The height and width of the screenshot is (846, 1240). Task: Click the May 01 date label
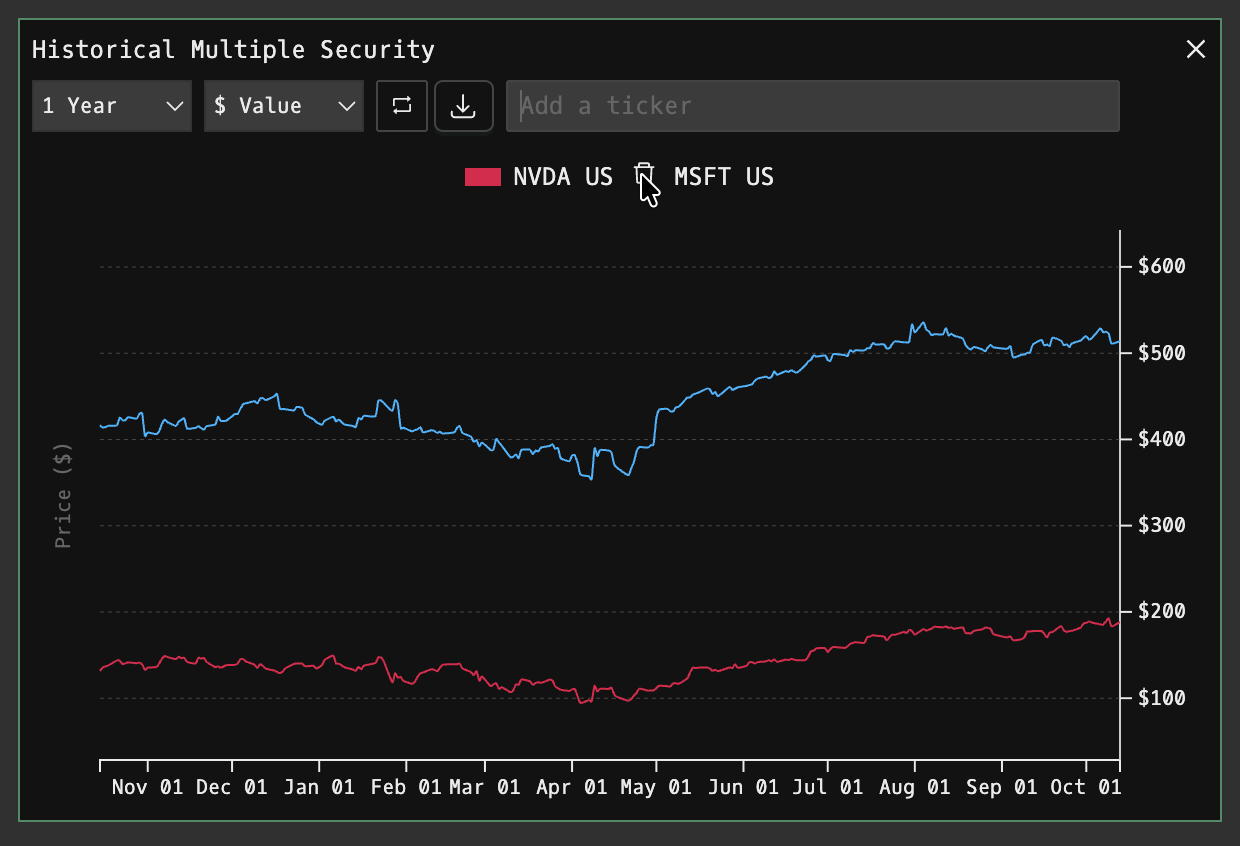[655, 788]
